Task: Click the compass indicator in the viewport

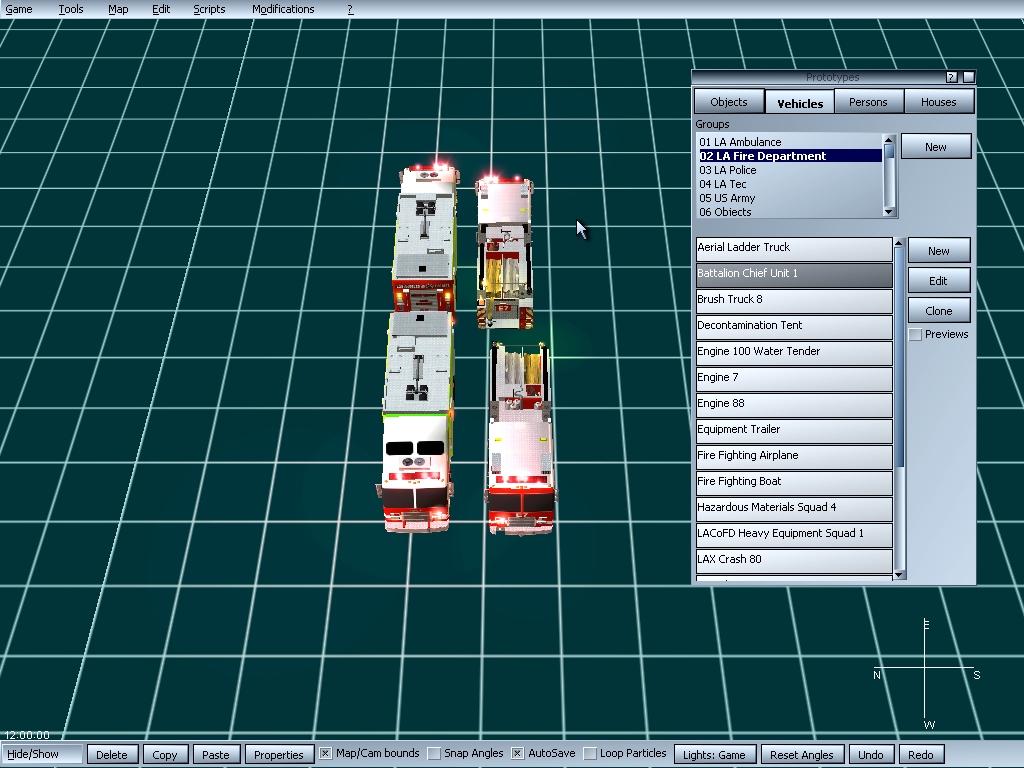Action: pos(927,674)
